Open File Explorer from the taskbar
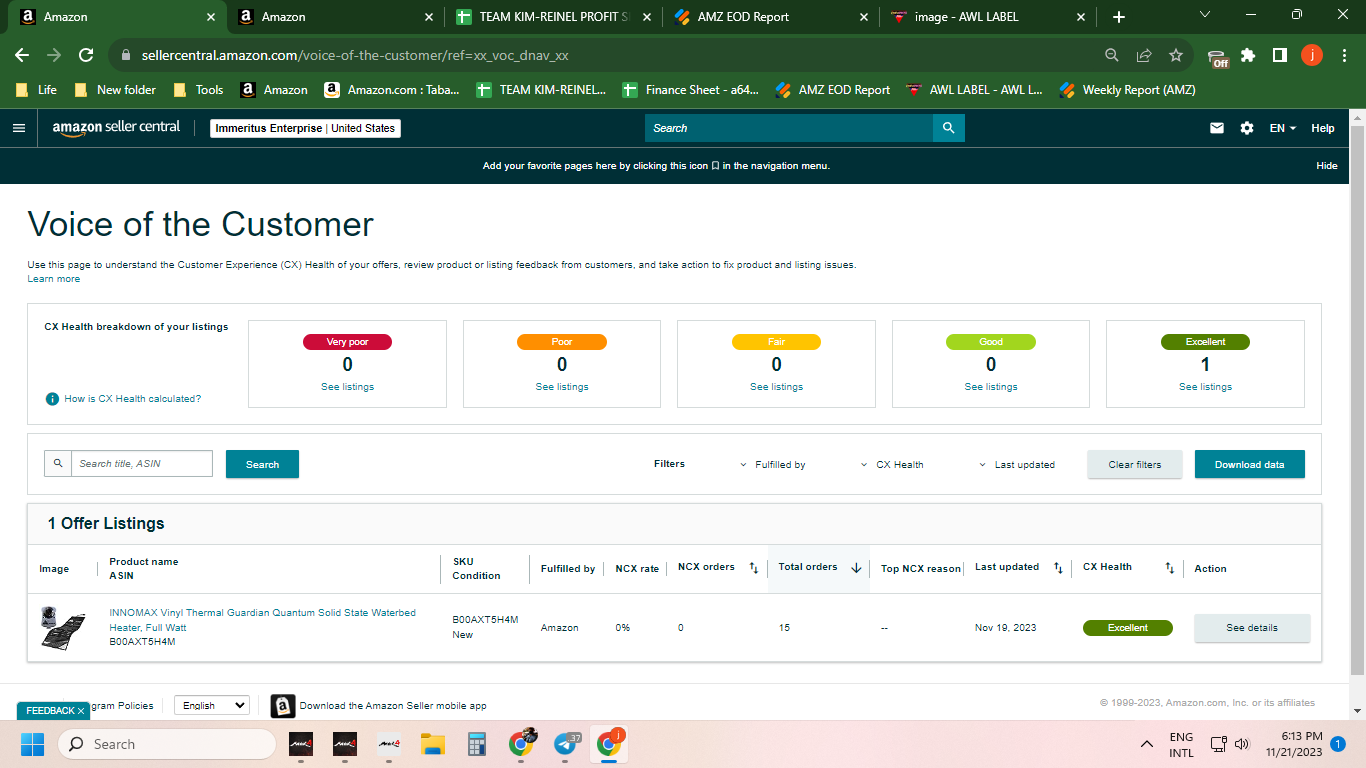 coord(432,744)
